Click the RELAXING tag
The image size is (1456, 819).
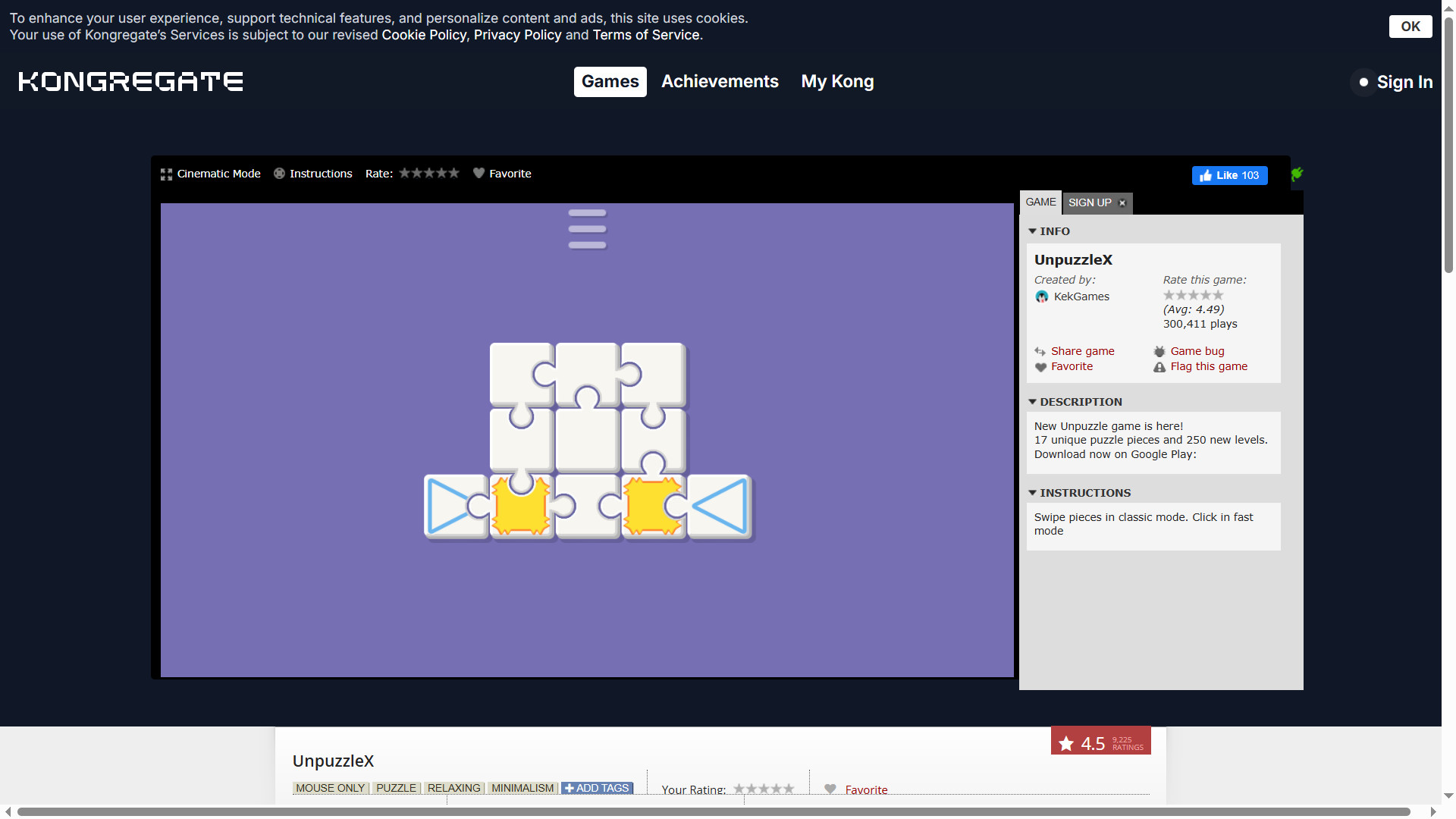click(x=453, y=788)
